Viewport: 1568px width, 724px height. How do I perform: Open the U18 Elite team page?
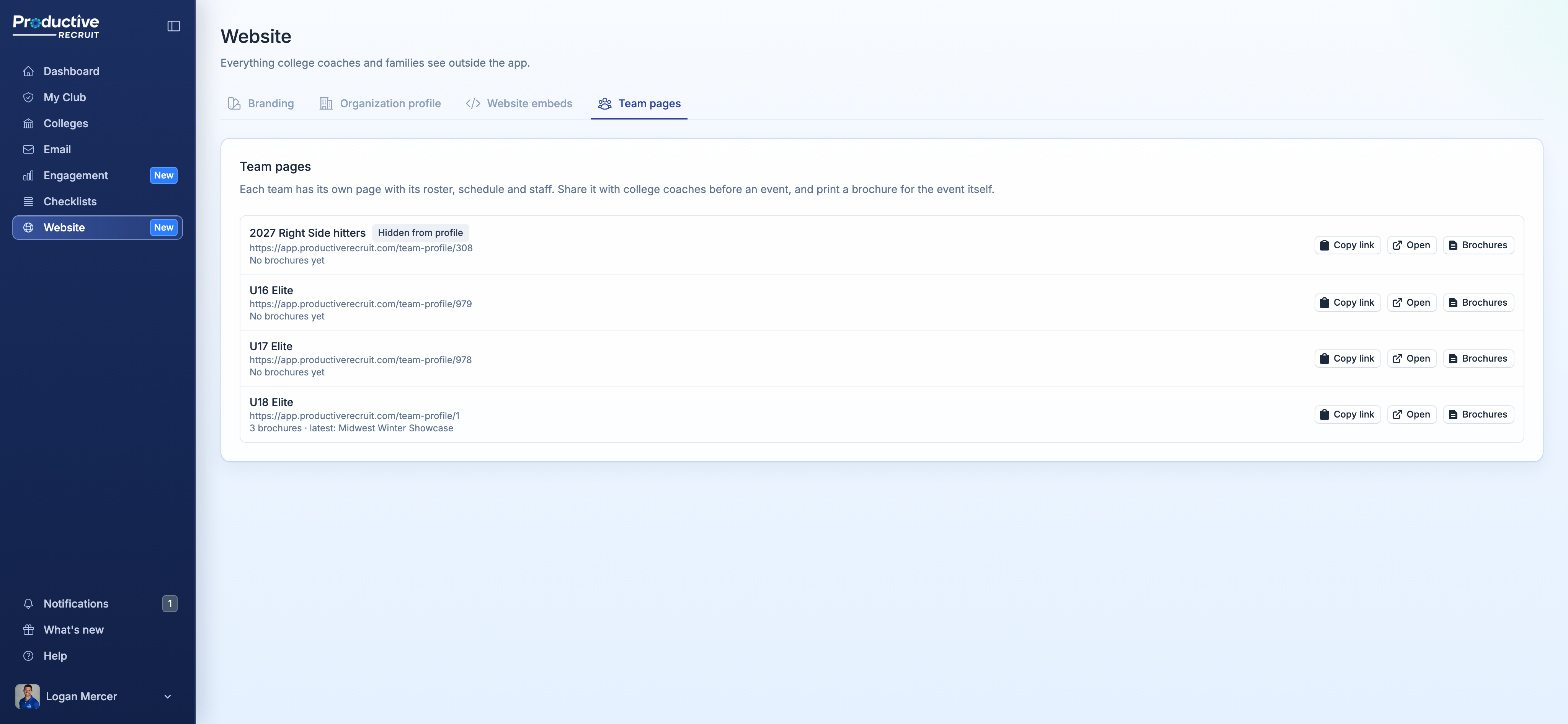pos(1412,414)
